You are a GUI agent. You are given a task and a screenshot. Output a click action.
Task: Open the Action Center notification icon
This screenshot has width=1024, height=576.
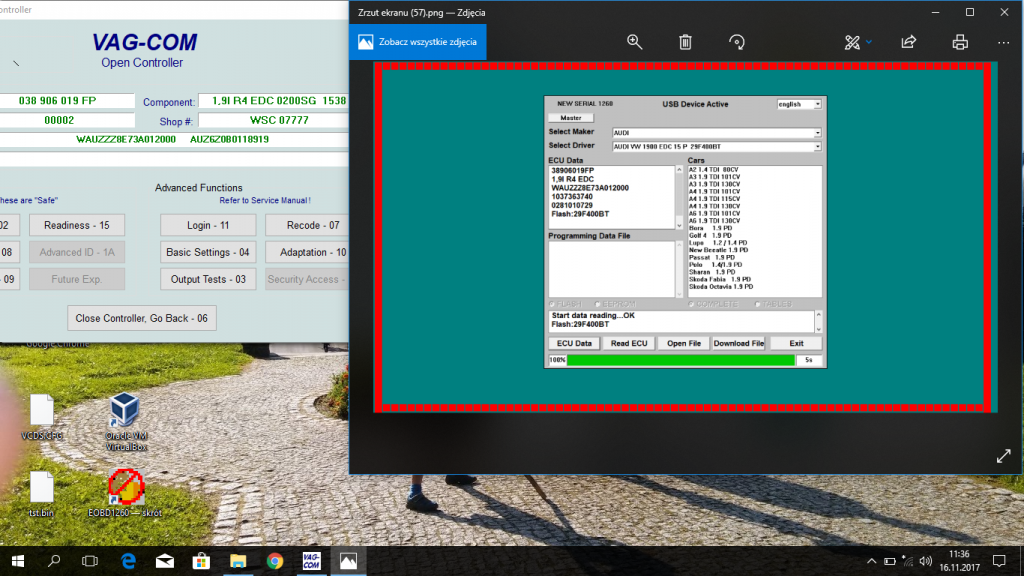999,561
